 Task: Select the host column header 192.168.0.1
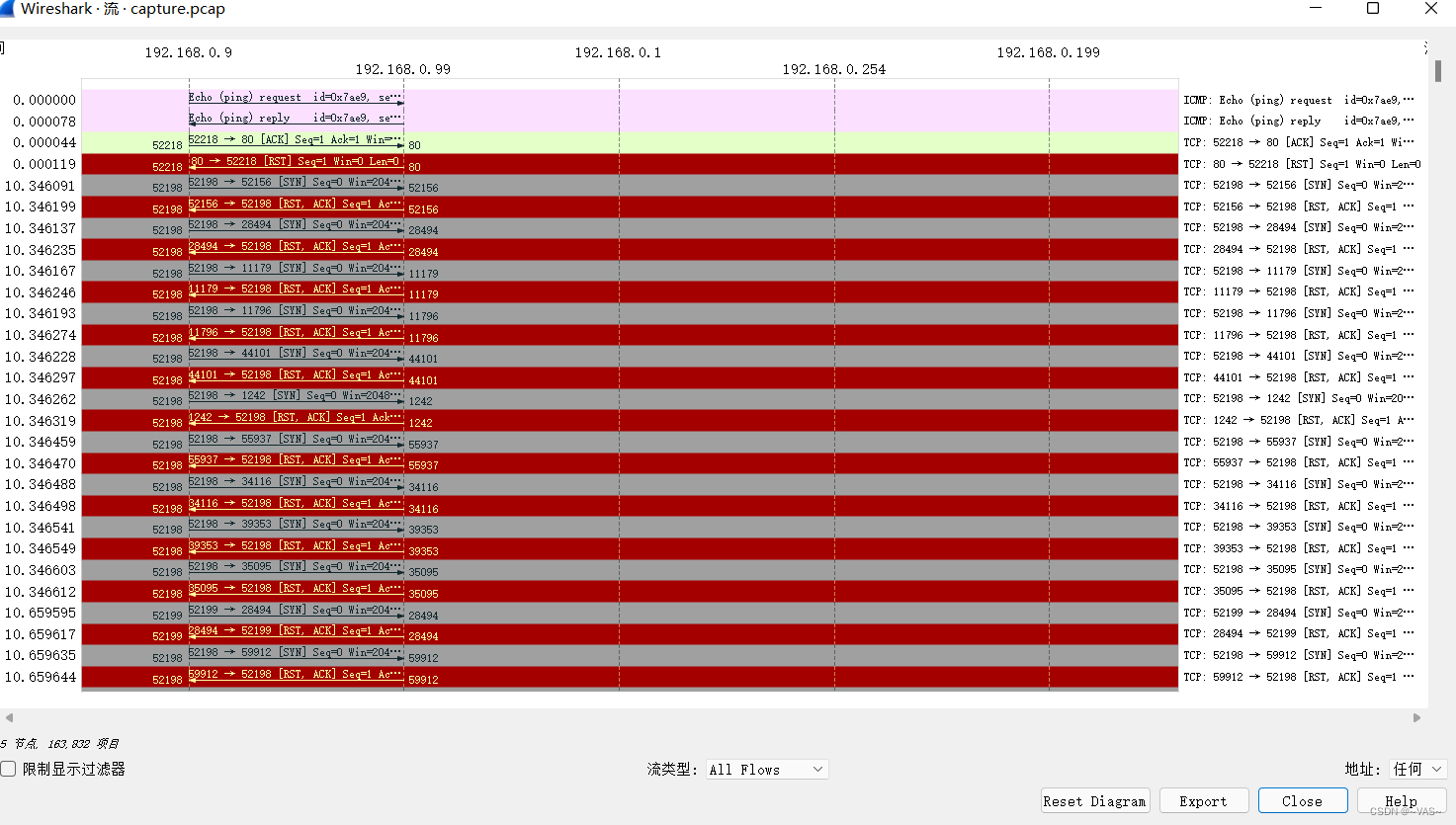coord(618,52)
